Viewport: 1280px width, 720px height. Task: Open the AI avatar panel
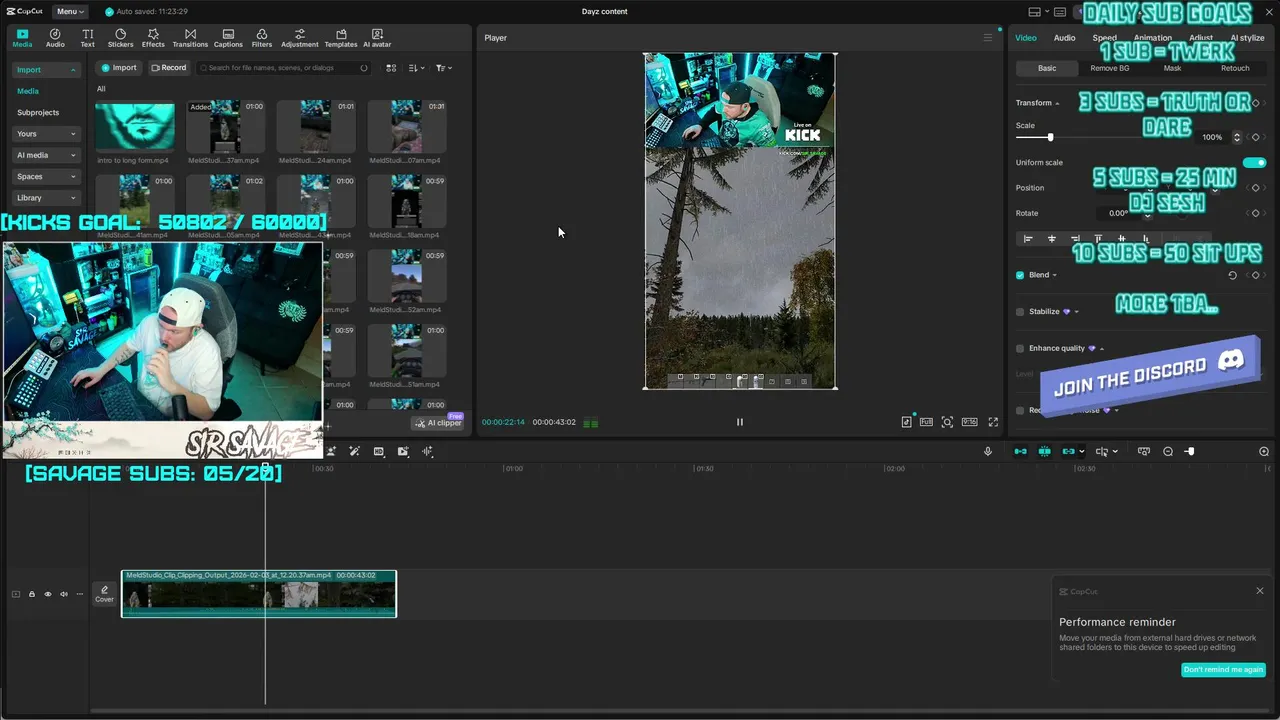tap(377, 38)
